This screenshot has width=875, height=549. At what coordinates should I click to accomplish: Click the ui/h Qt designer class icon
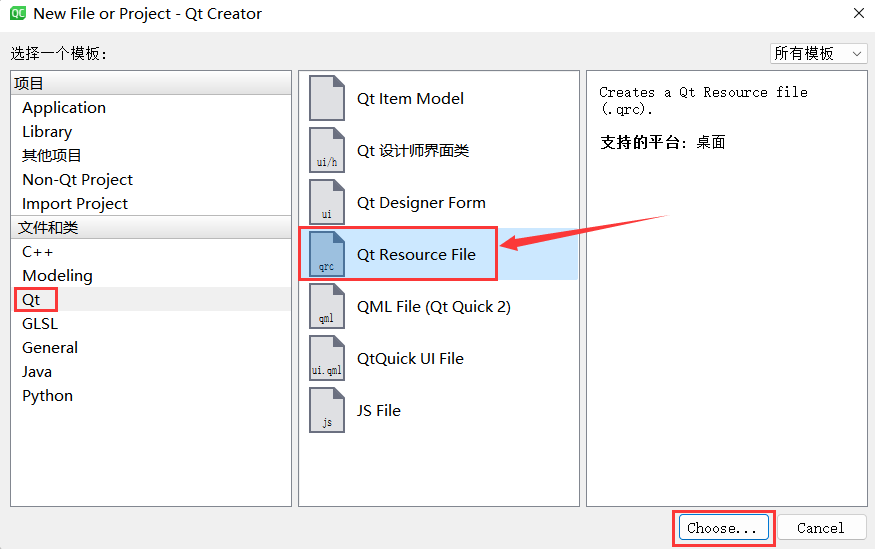327,150
